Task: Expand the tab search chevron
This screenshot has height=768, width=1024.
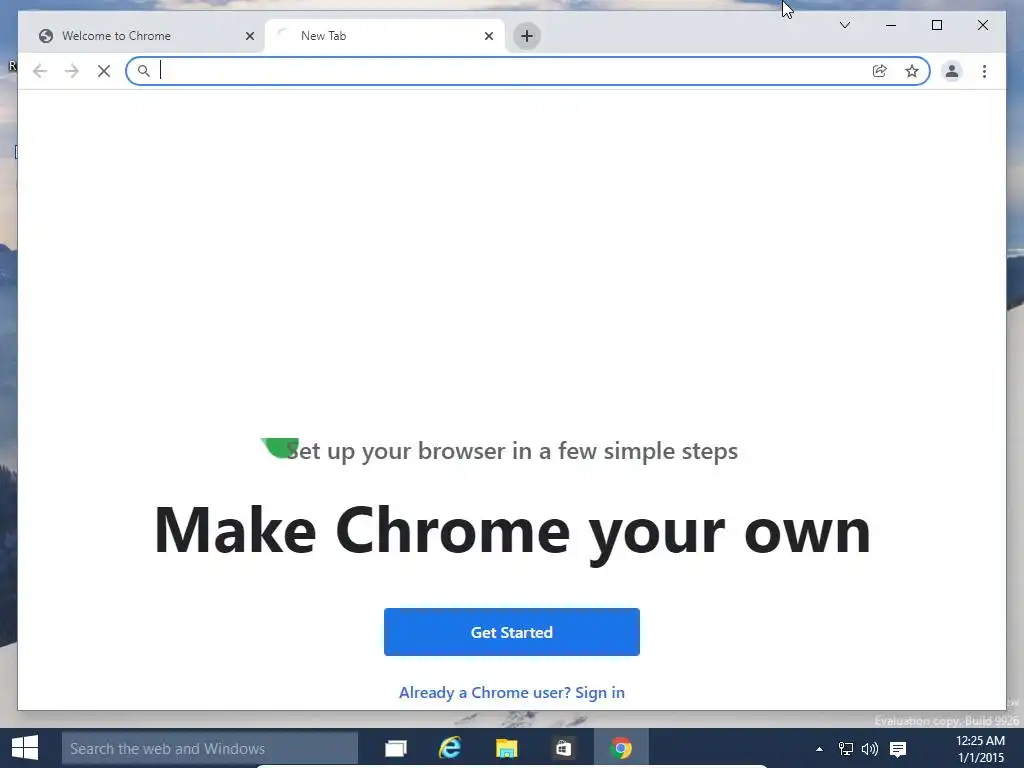Action: (x=844, y=25)
